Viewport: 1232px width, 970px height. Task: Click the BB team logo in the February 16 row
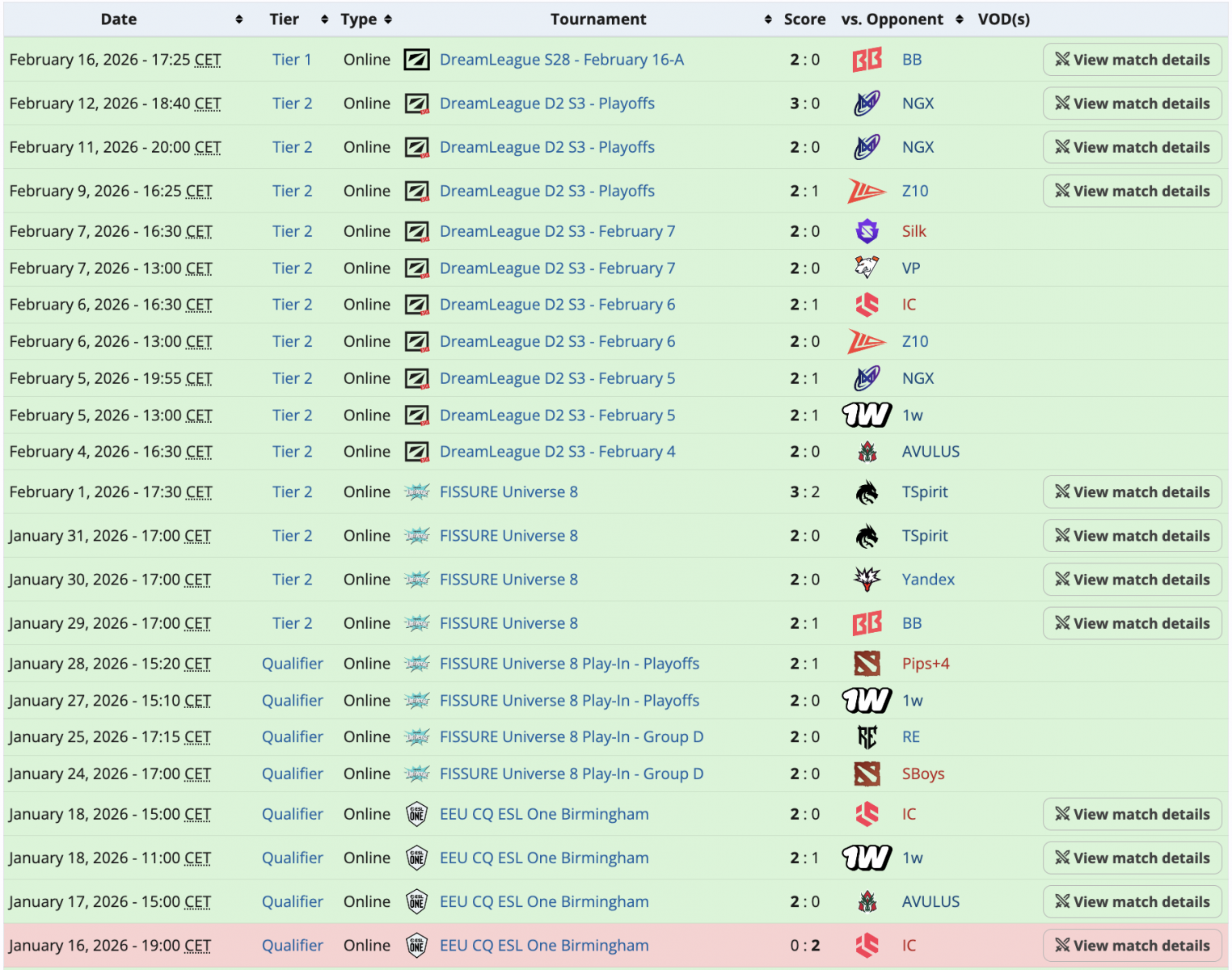(x=867, y=60)
